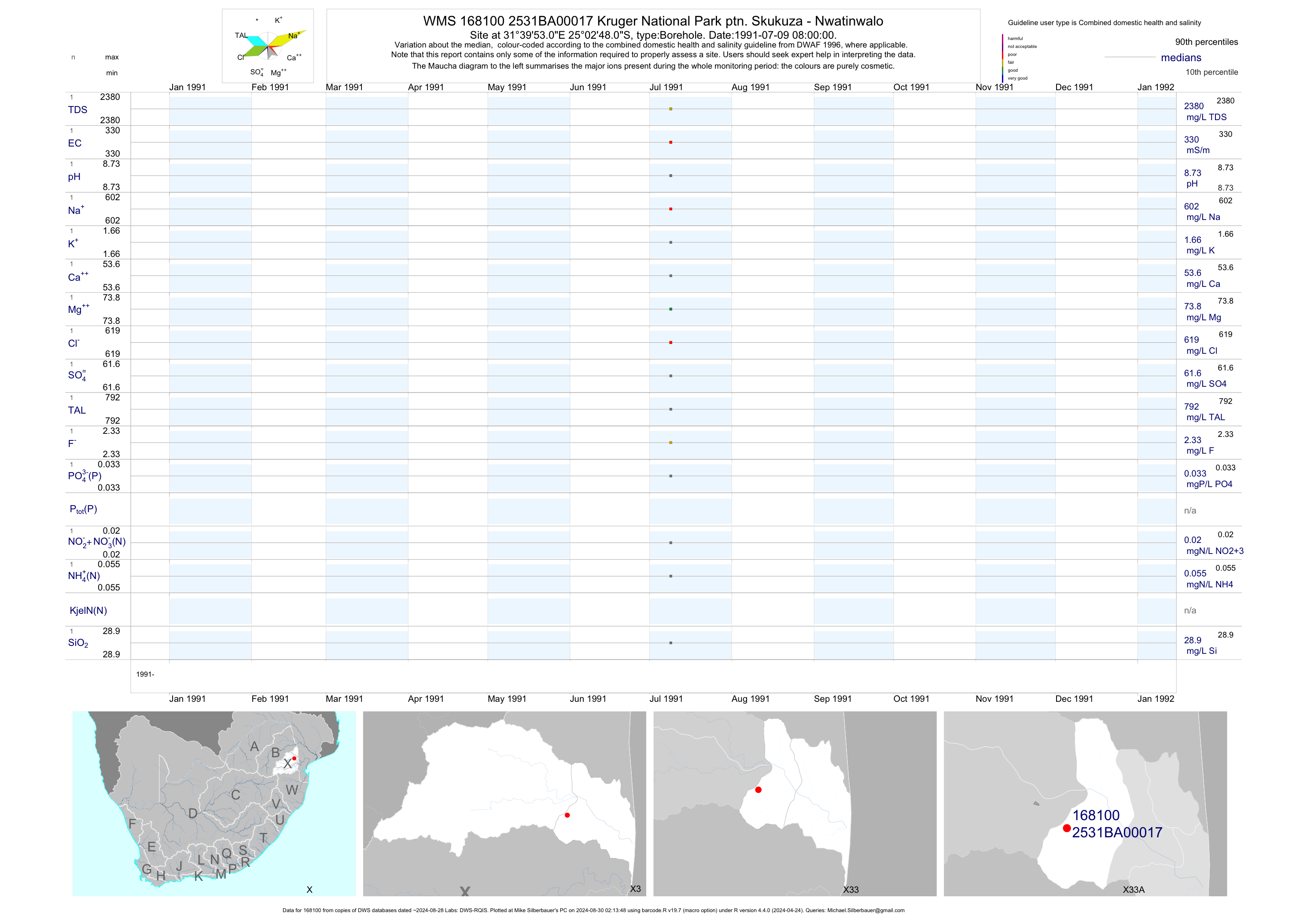Screen dimensions: 1307x924
Task: Open the X3 catchment map
Action: (x=504, y=803)
